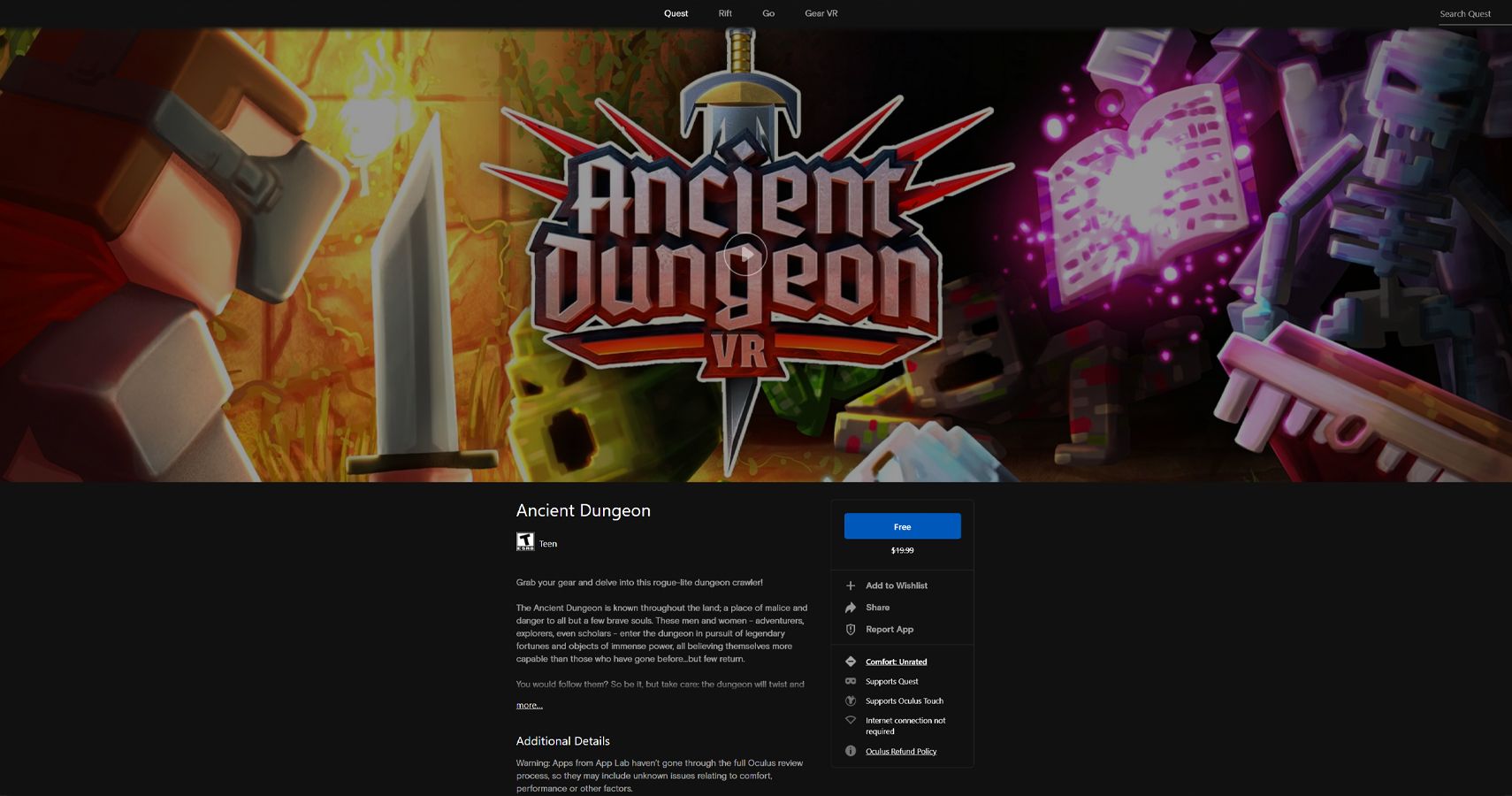This screenshot has height=796, width=1512.
Task: Play the Ancient Dungeon trailer video
Action: (x=745, y=255)
